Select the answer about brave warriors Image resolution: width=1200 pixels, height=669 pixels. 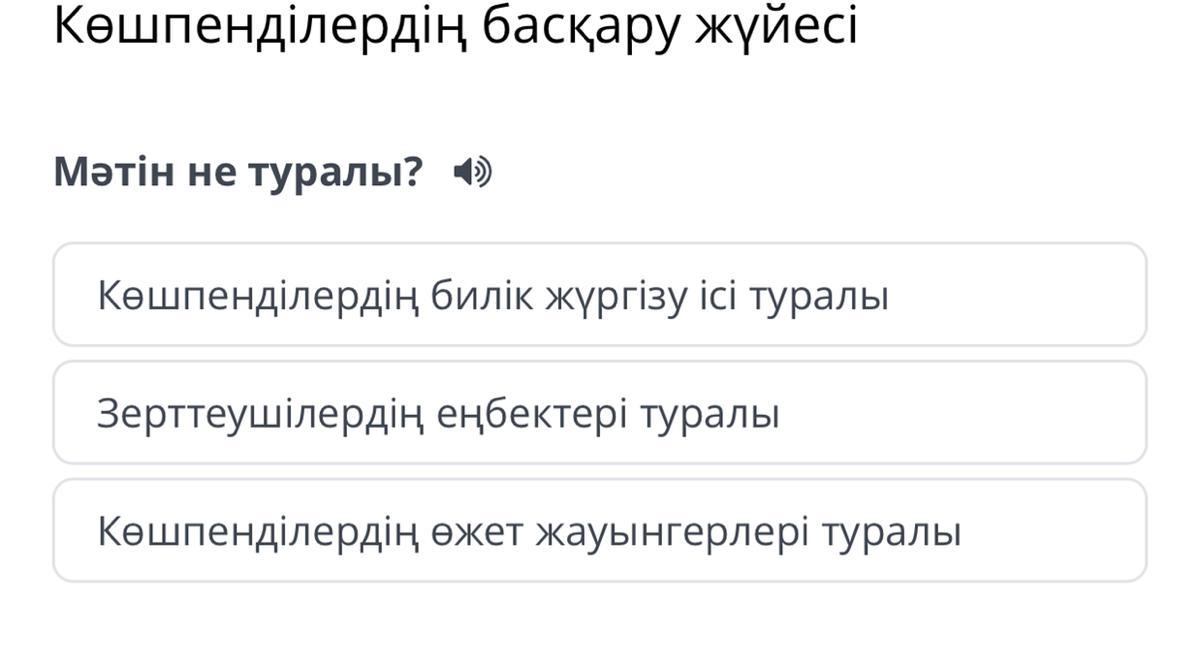pos(529,532)
